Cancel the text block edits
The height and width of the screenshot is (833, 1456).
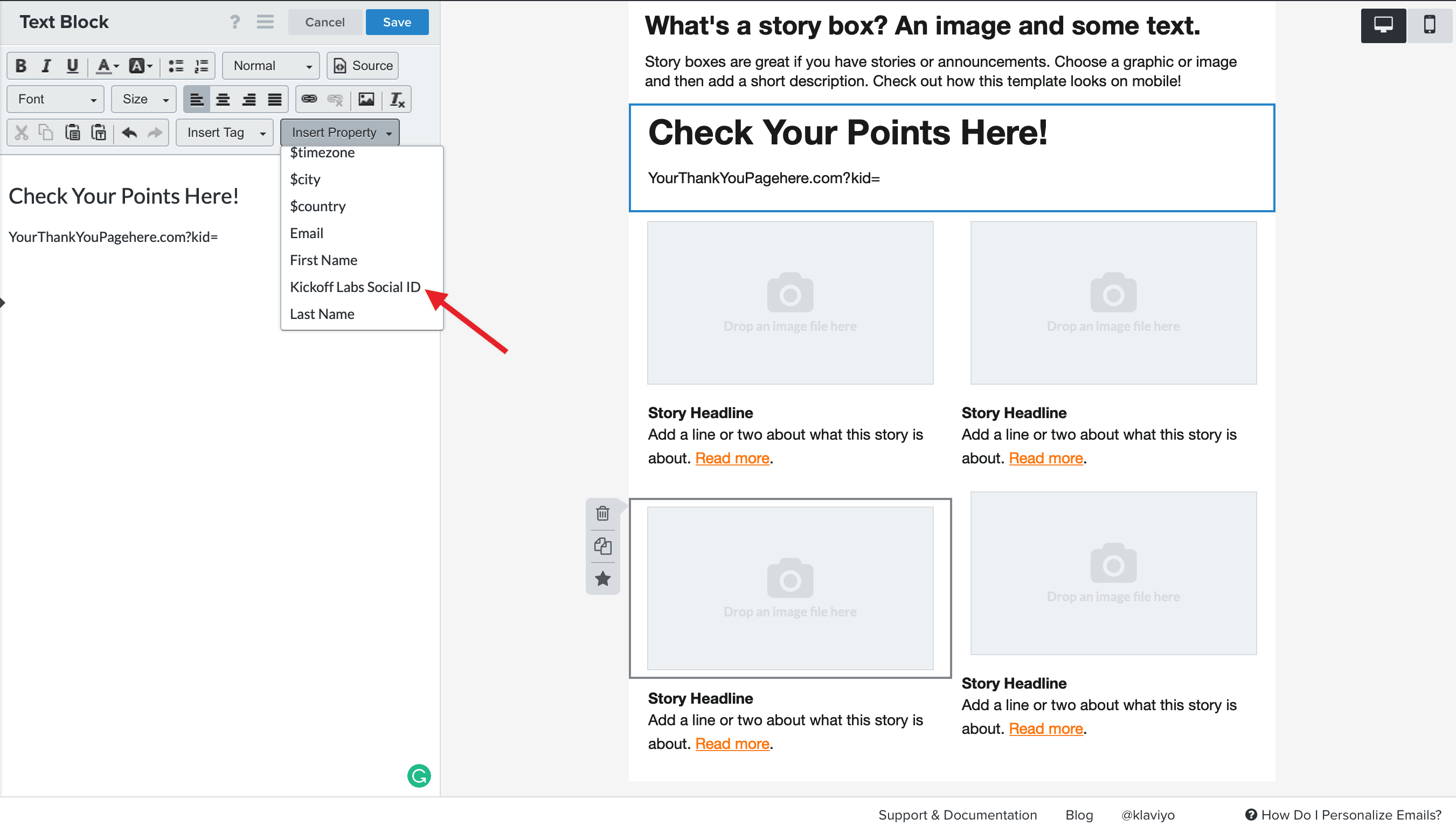coord(325,22)
